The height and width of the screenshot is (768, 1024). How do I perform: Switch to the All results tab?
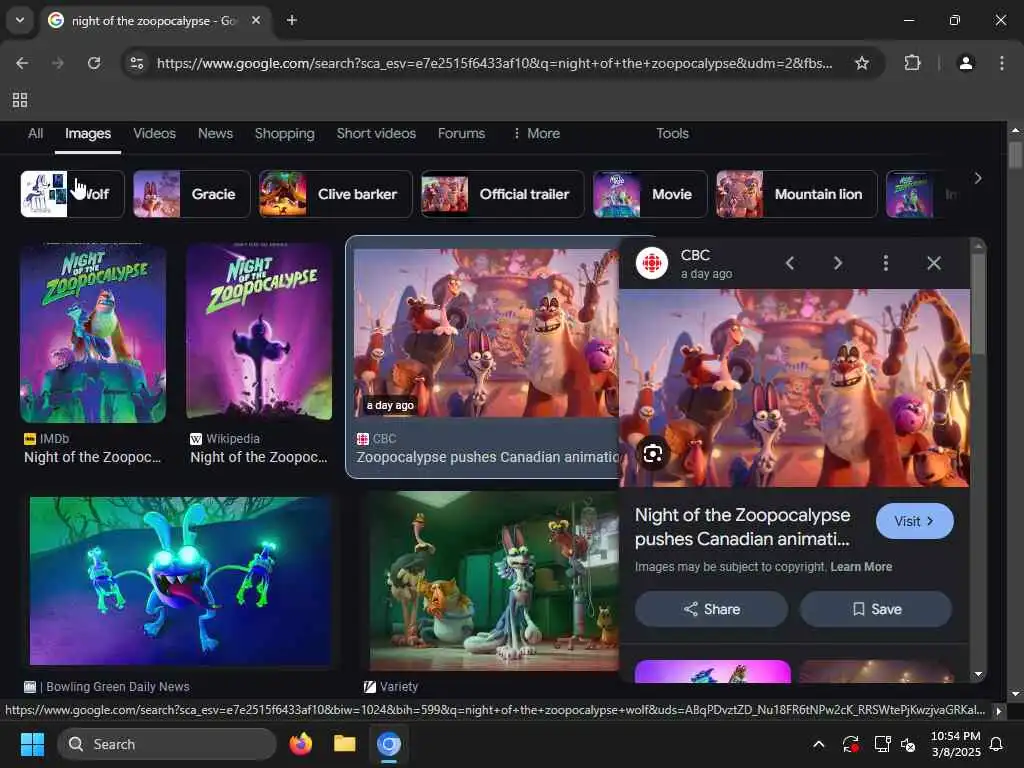pyautogui.click(x=36, y=133)
